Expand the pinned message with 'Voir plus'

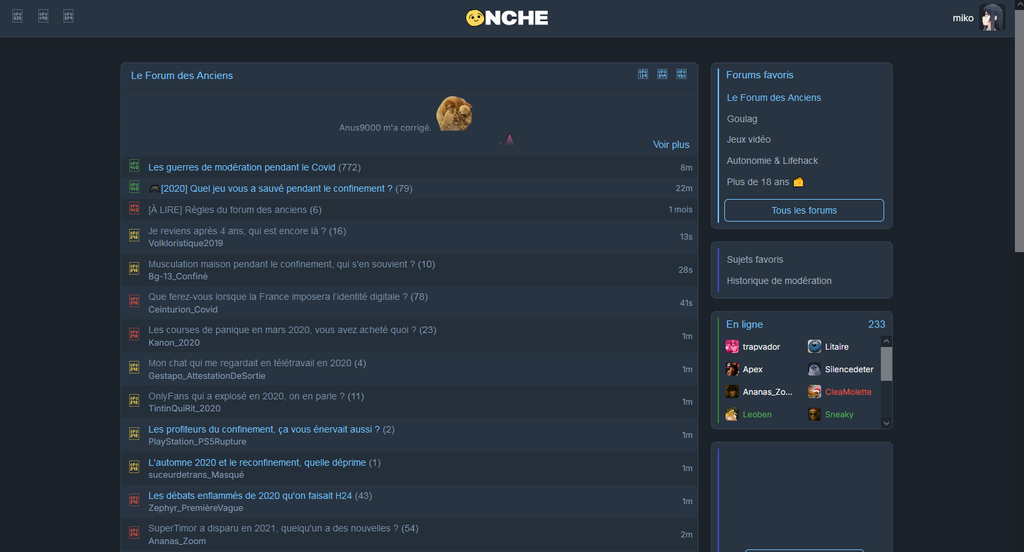(670, 144)
